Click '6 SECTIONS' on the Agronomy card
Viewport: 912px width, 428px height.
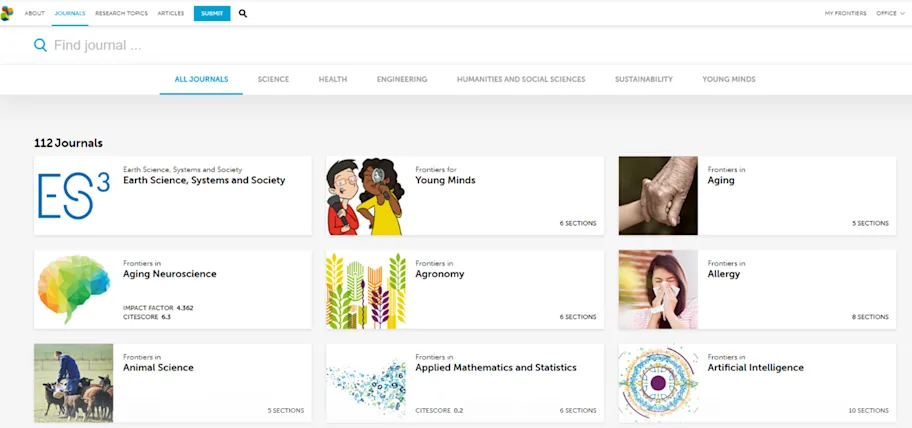point(578,317)
